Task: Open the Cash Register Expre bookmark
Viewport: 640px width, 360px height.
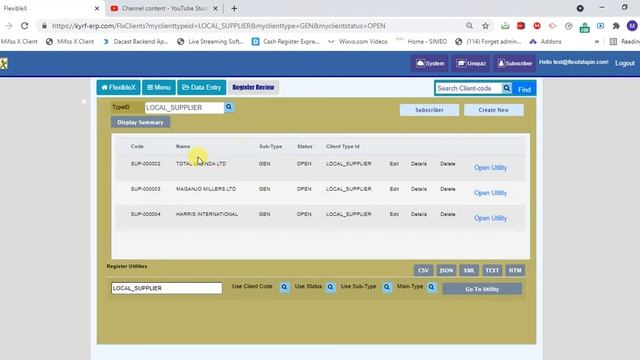Action: coord(286,42)
